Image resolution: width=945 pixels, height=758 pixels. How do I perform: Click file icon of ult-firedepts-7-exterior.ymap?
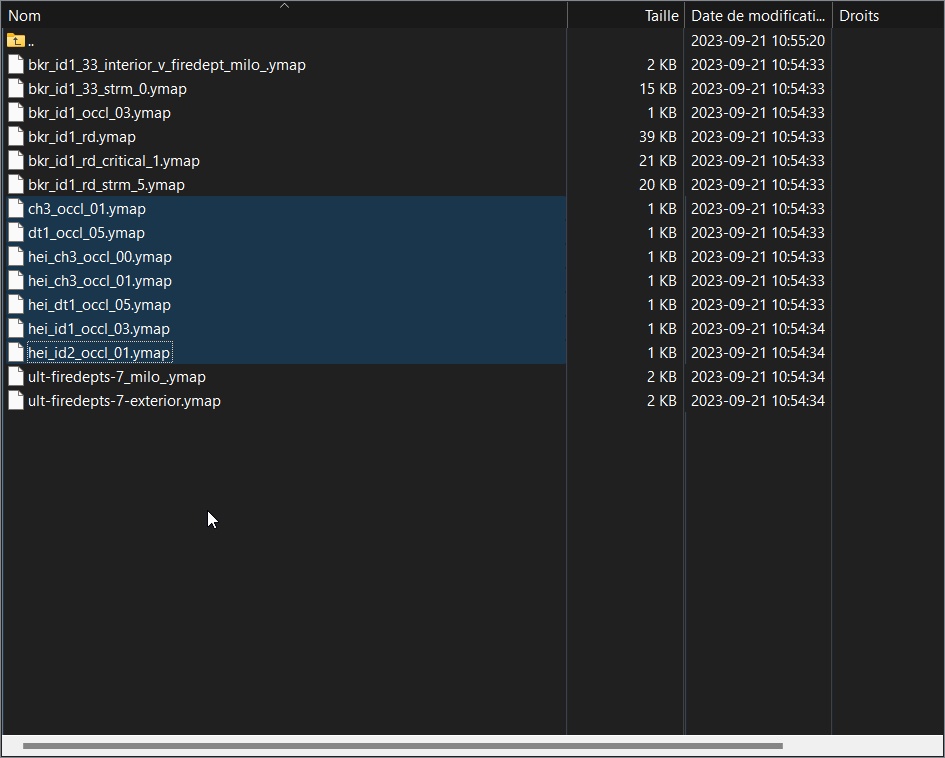15,401
